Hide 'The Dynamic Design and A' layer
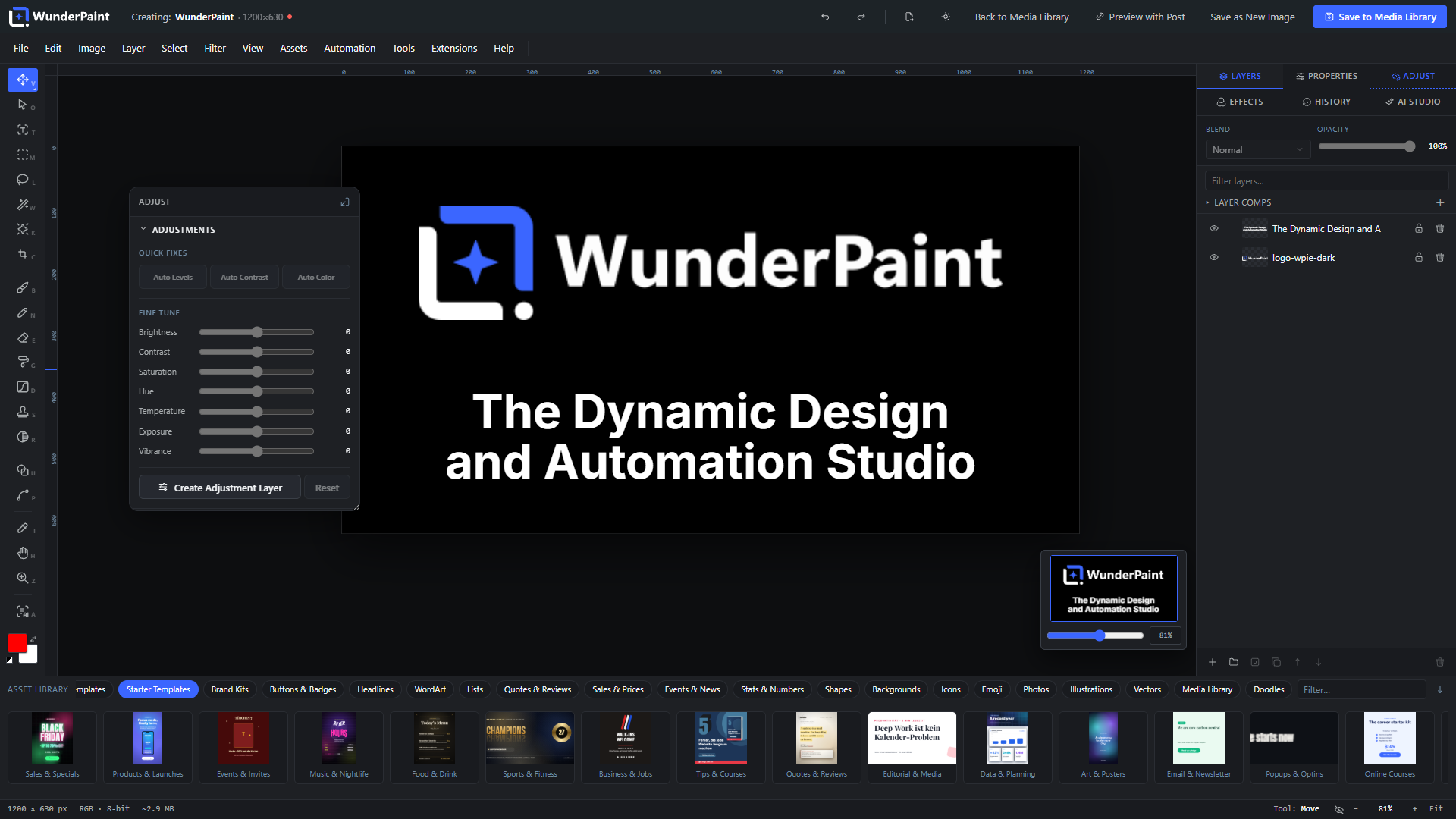Image resolution: width=1456 pixels, height=819 pixels. tap(1214, 228)
